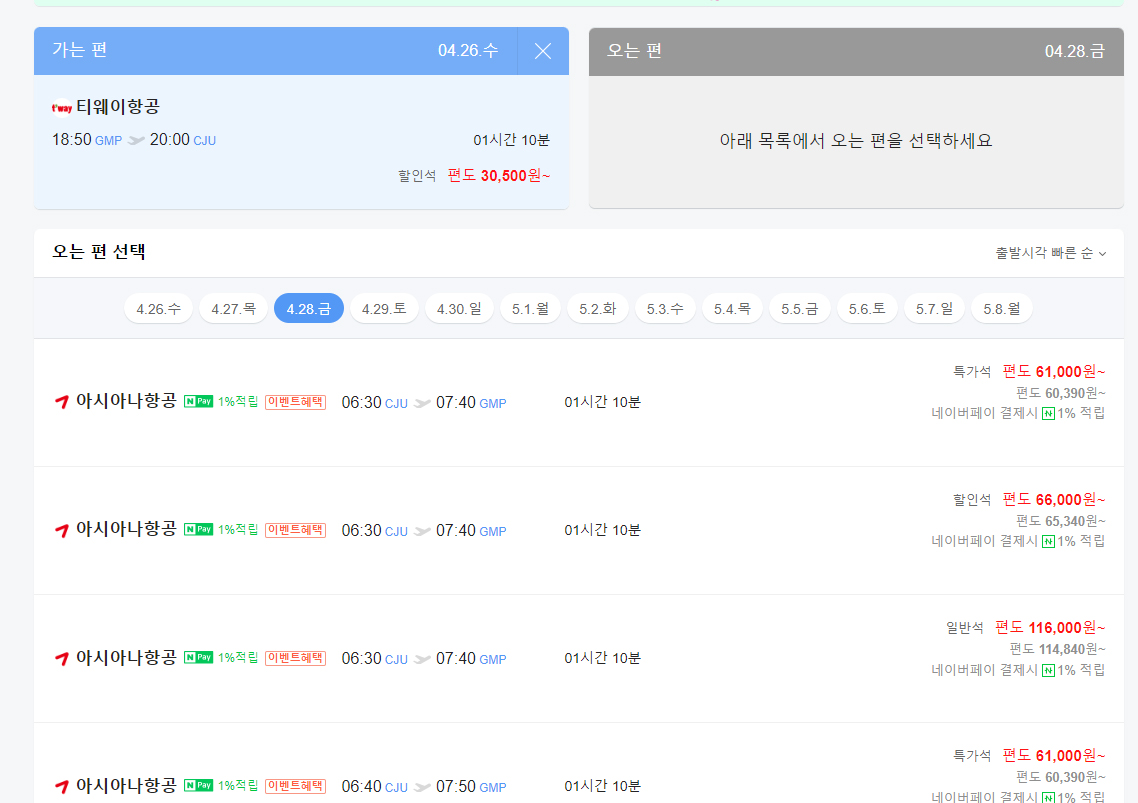Image resolution: width=1138 pixels, height=803 pixels.
Task: Select the 5.6.토 date tab
Action: (x=867, y=309)
